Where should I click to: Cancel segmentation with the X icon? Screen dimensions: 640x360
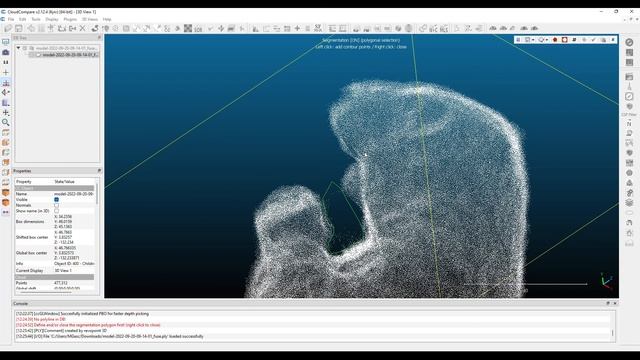coord(613,40)
